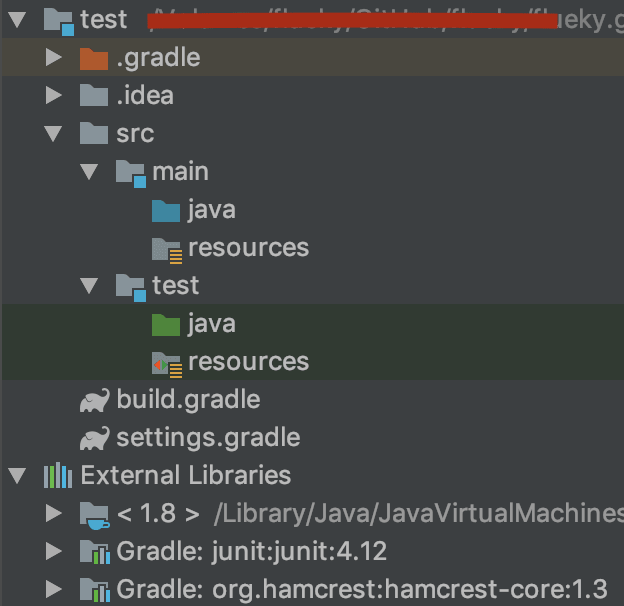Click the settings.gradle elephant icon

click(x=94, y=438)
